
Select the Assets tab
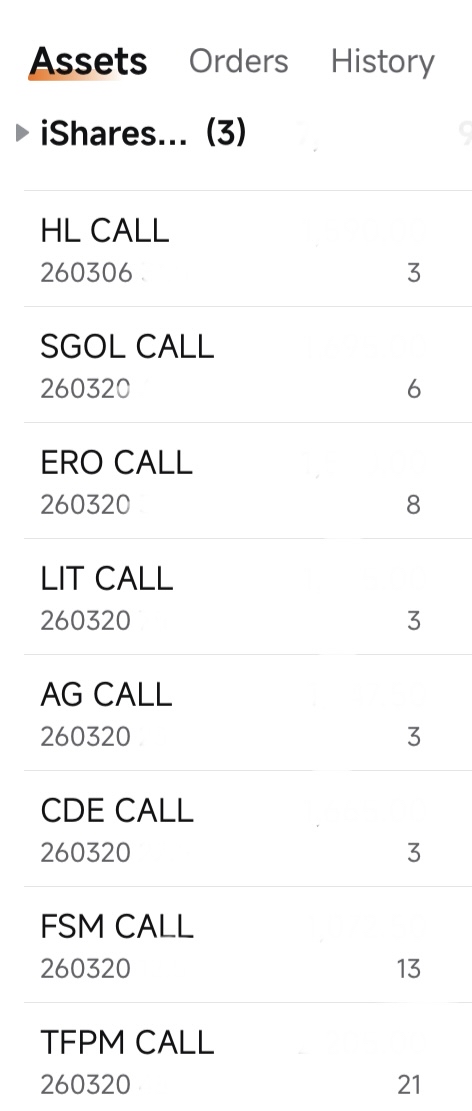click(x=88, y=62)
